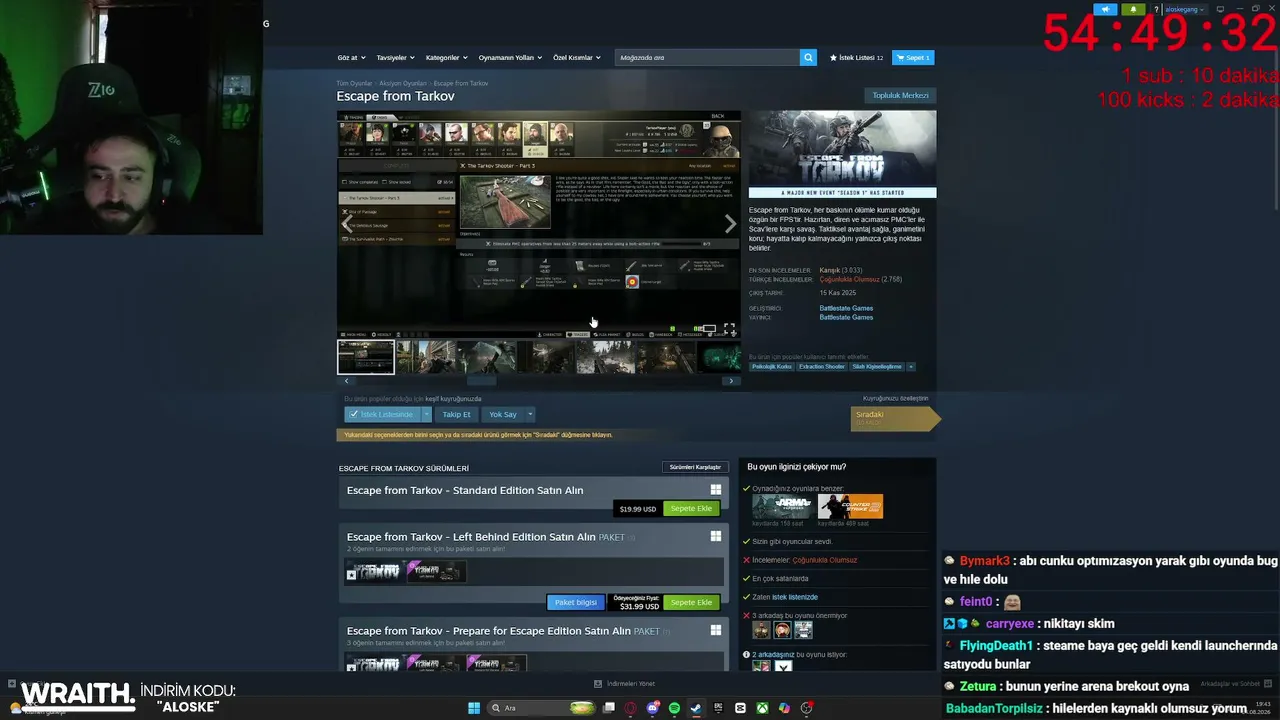This screenshot has height=720, width=1280.
Task: Click the add tag plus button
Action: pos(910,367)
